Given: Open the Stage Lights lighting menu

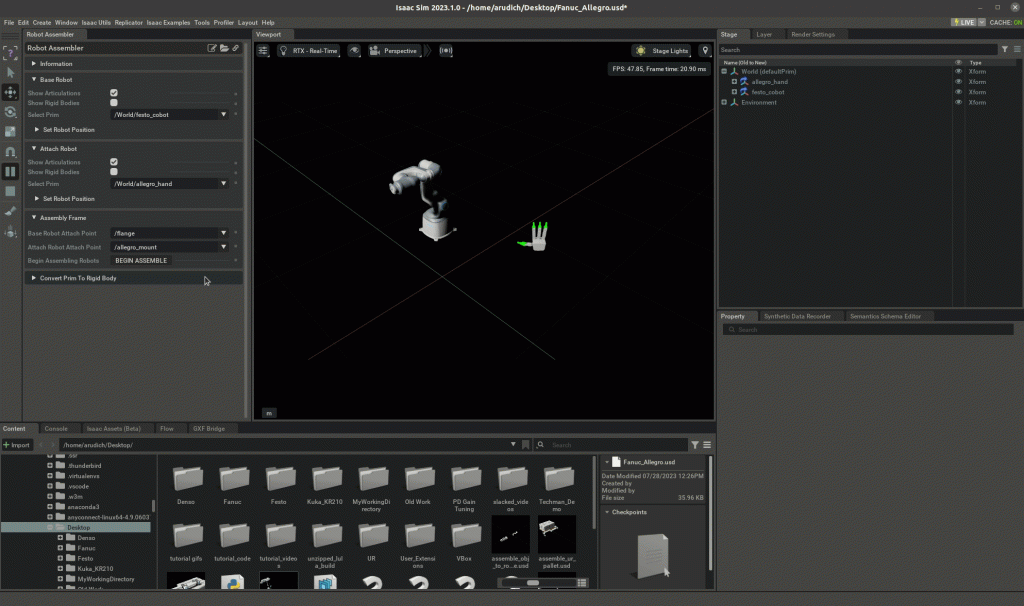Looking at the screenshot, I should pos(663,50).
